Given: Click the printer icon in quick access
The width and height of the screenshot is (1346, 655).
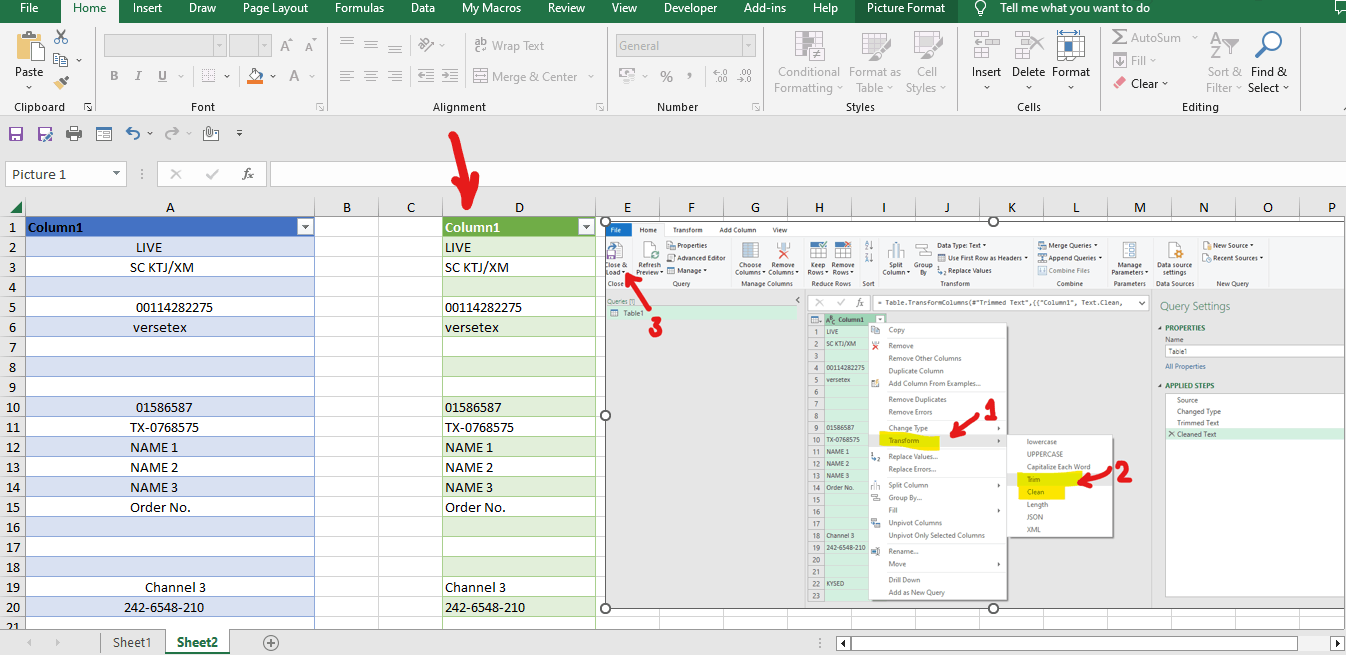Looking at the screenshot, I should (74, 134).
